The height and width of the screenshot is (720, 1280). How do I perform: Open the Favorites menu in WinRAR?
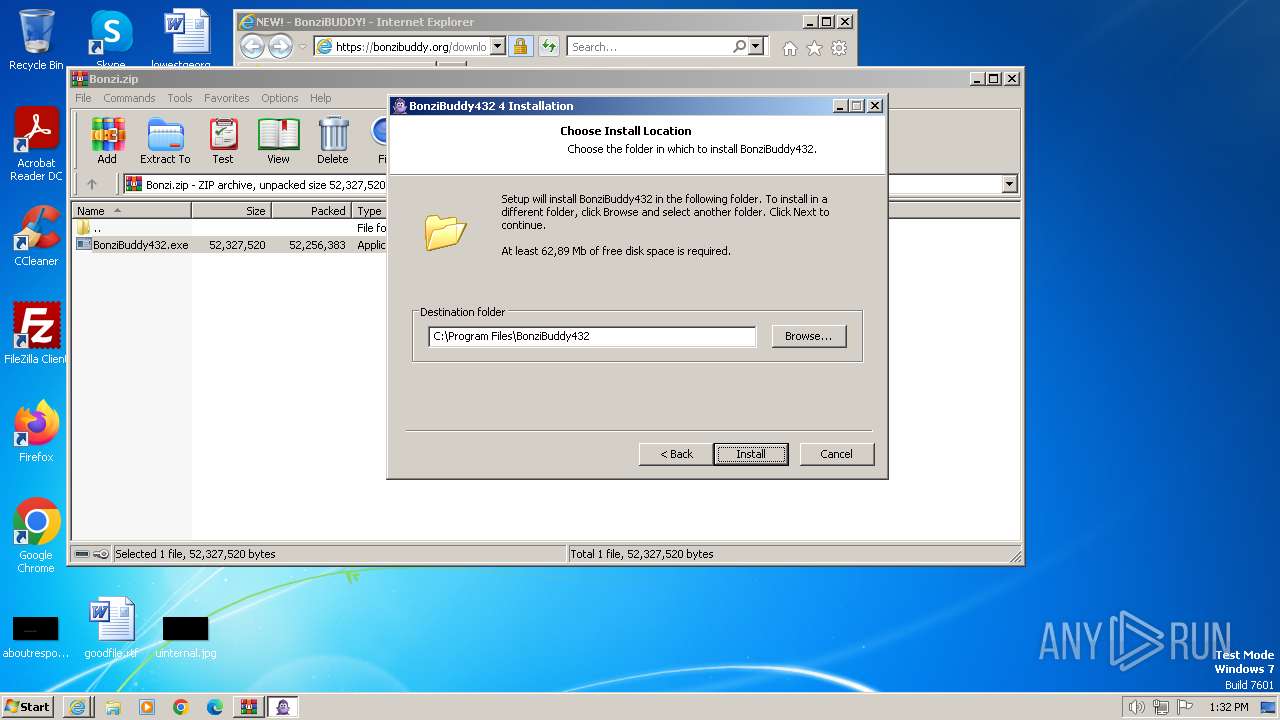[227, 98]
